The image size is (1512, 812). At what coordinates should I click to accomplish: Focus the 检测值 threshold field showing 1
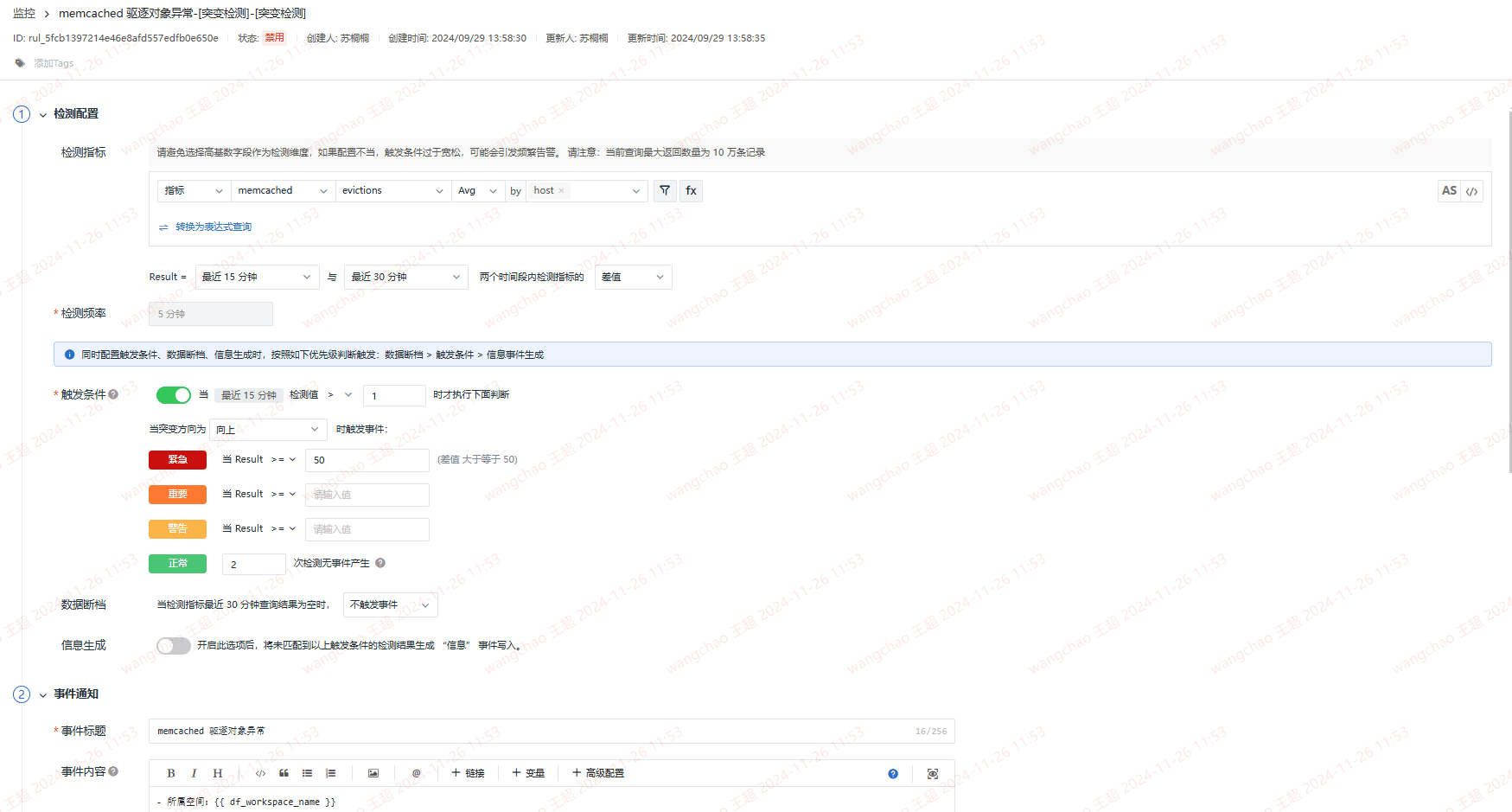(394, 395)
